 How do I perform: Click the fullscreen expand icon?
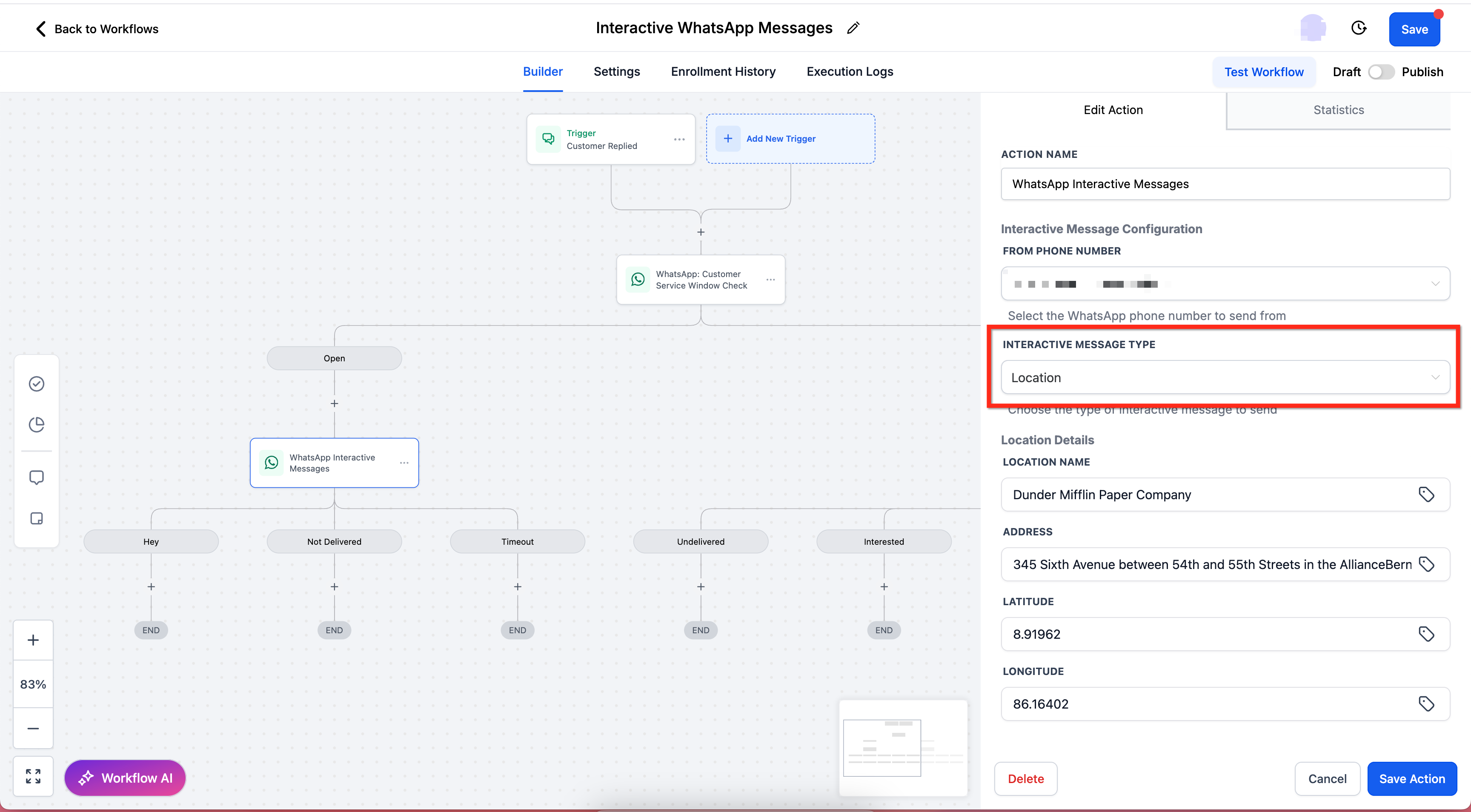pyautogui.click(x=33, y=776)
